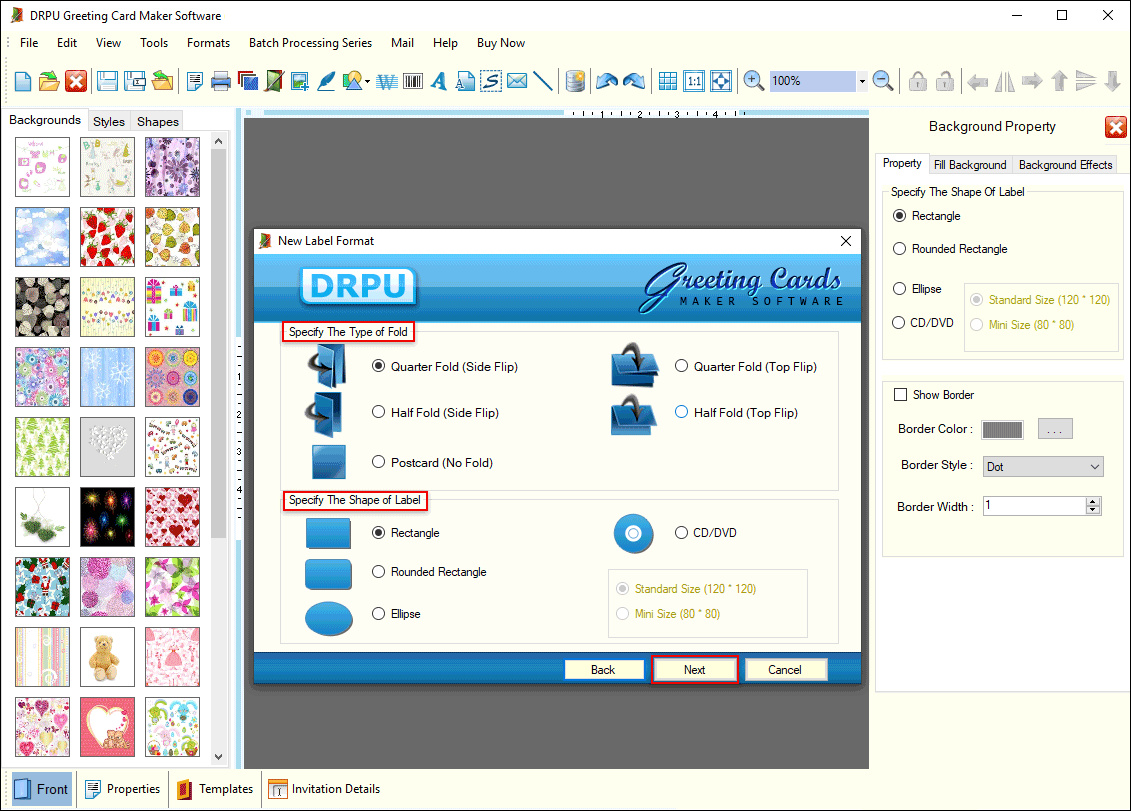Click the 1:1 actual size icon
The height and width of the screenshot is (811, 1131).
694,81
